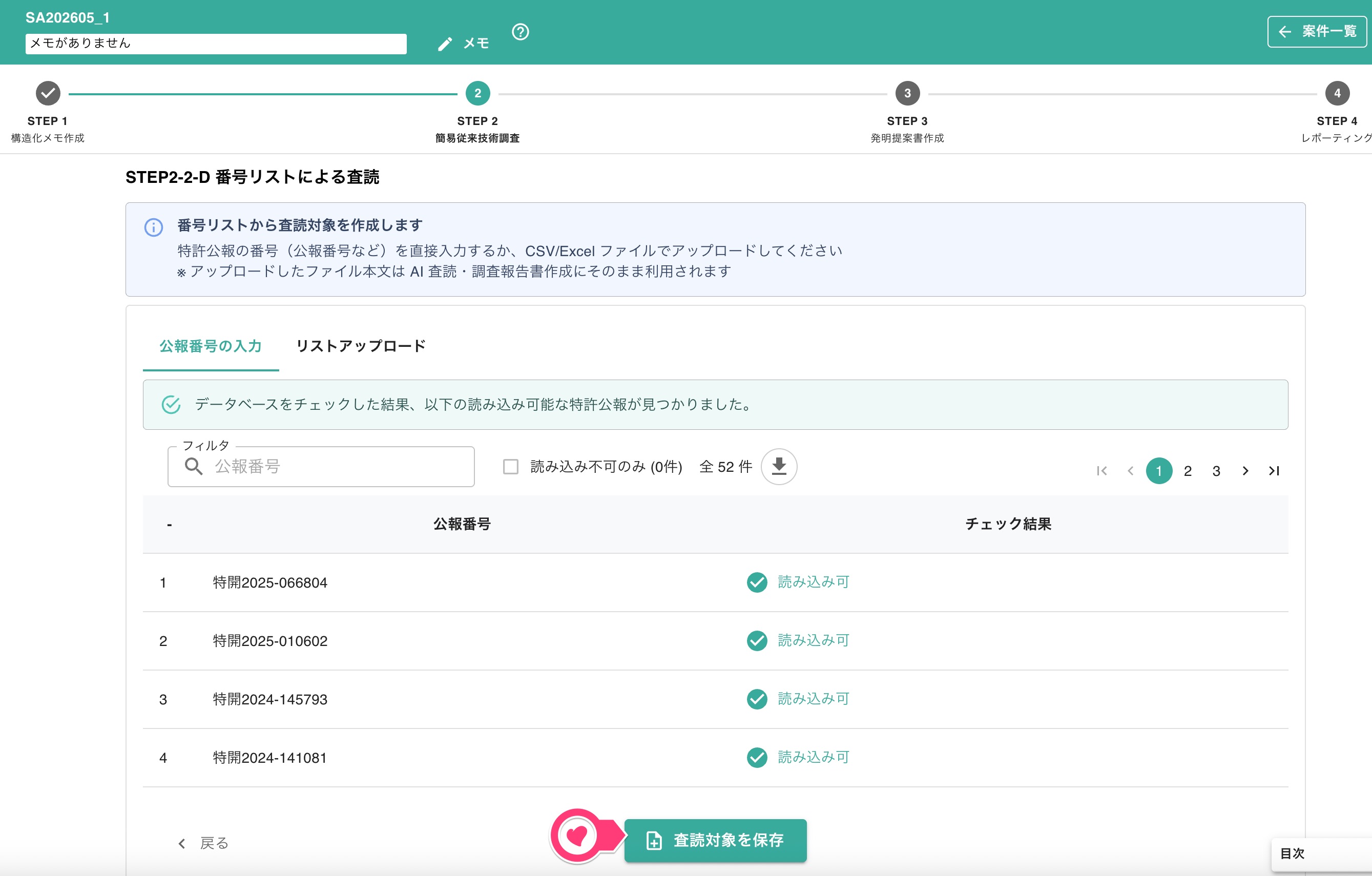The width and height of the screenshot is (1372, 876).
Task: Click 読み込み可 status of row 1
Action: point(813,582)
